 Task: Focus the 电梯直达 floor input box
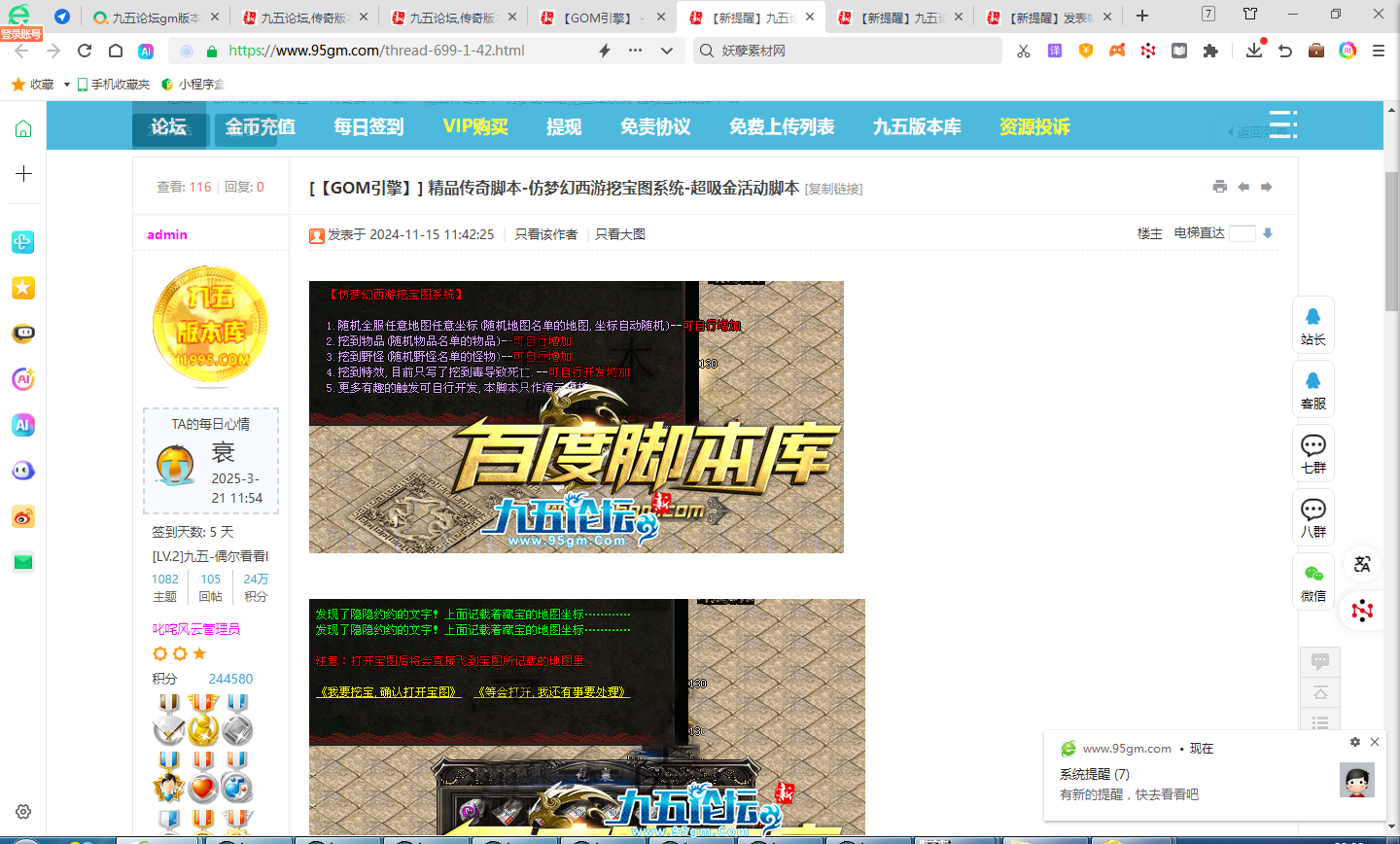click(x=1242, y=233)
